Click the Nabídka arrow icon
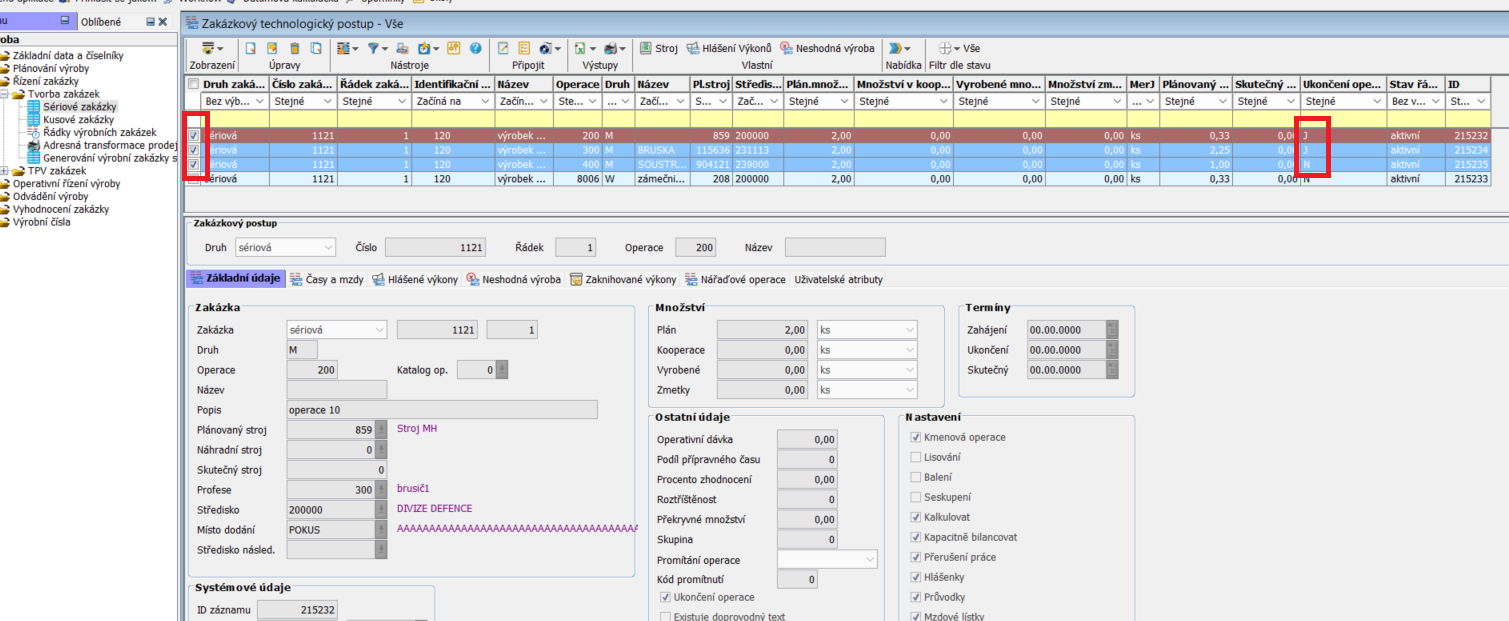The width and height of the screenshot is (1509, 621). tap(895, 48)
